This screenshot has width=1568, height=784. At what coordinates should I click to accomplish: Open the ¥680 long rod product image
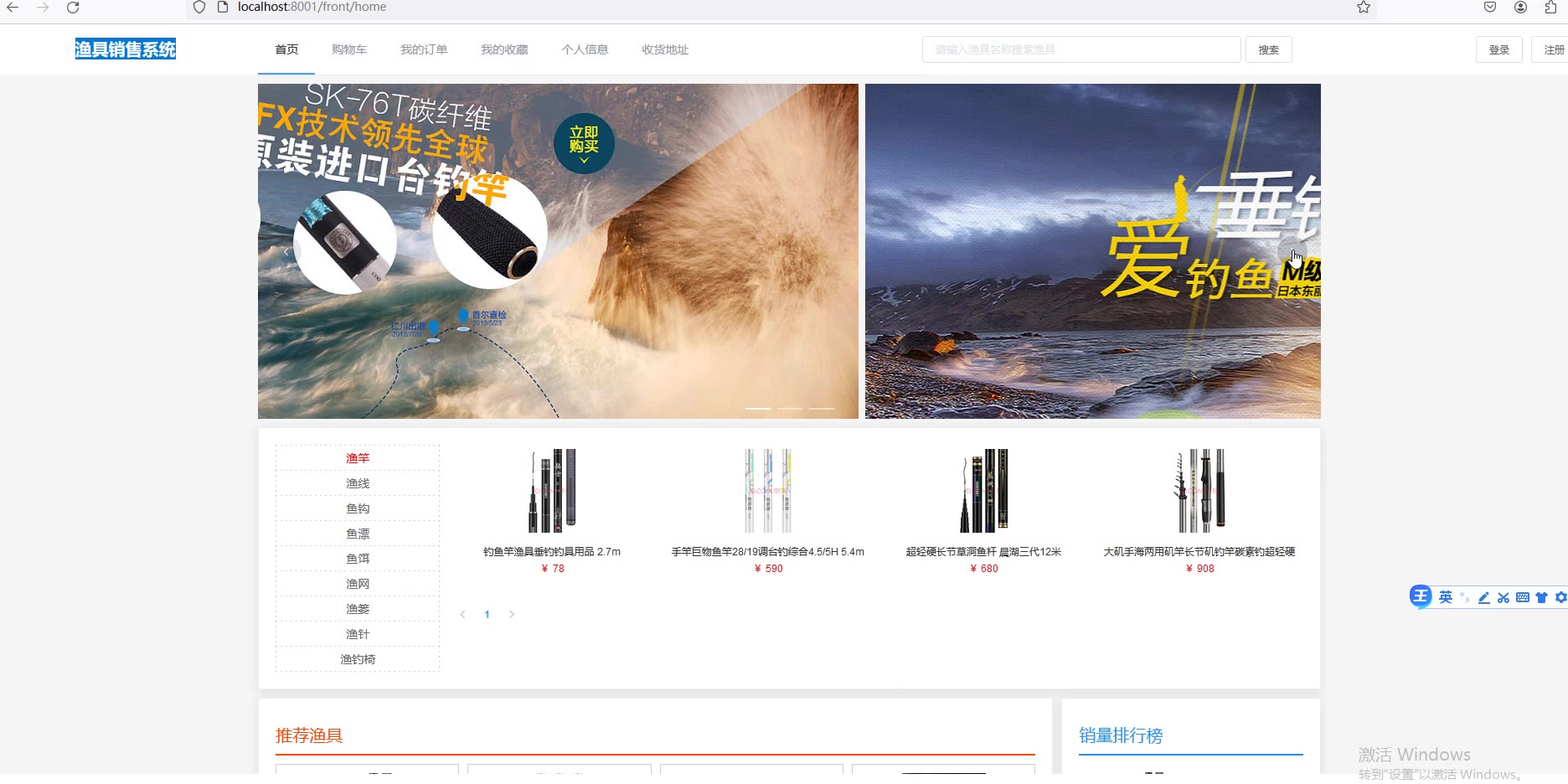(x=983, y=491)
